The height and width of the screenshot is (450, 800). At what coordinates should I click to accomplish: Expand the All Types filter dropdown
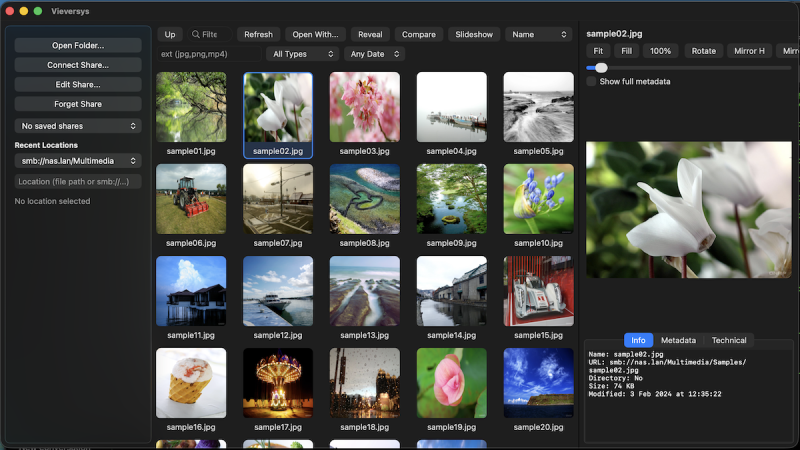tap(303, 54)
